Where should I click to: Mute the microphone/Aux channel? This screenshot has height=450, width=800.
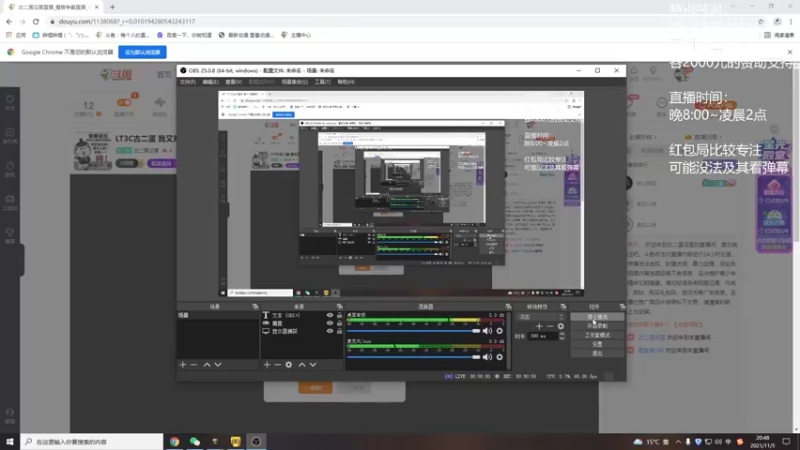point(487,357)
